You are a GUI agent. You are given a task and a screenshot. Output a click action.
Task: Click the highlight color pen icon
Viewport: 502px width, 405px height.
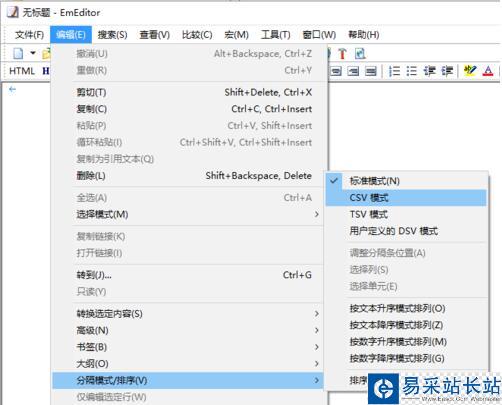pyautogui.click(x=470, y=71)
